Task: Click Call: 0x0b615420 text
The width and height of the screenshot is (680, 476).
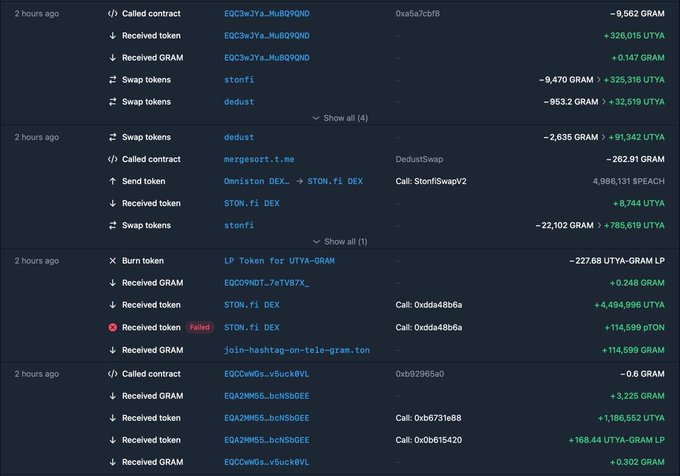Action: coord(428,440)
